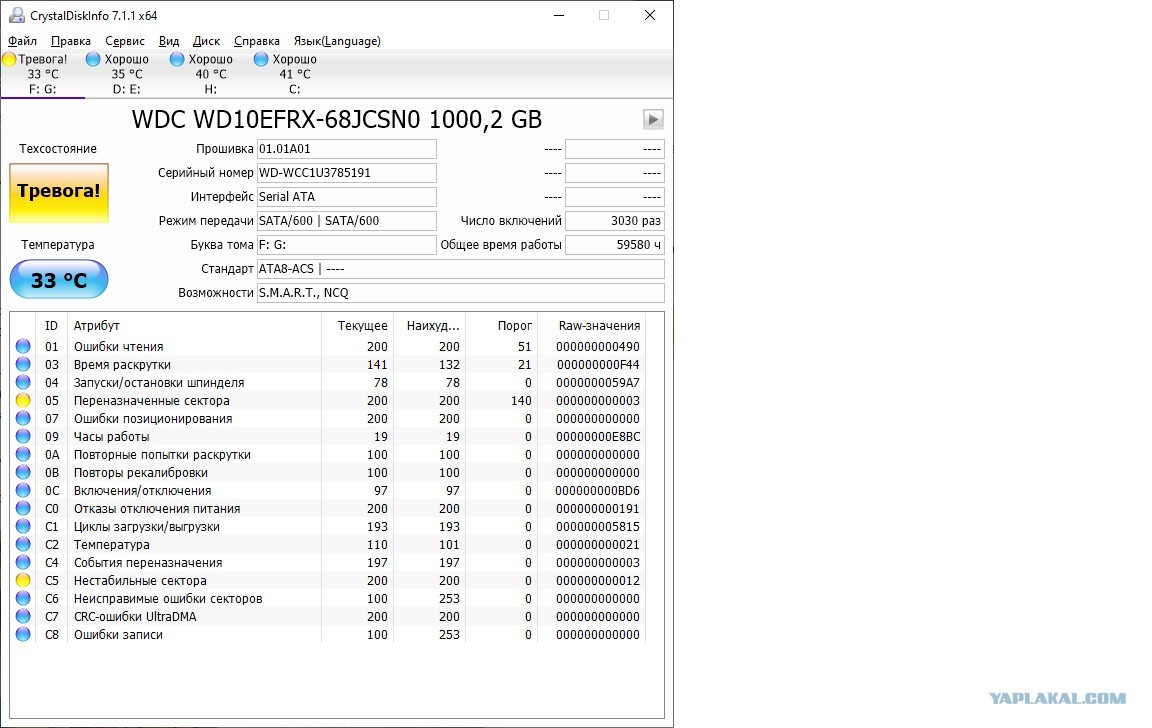Click the transfer mode field SATA/600 | SATA/600
The image size is (1152, 728).
pos(347,221)
